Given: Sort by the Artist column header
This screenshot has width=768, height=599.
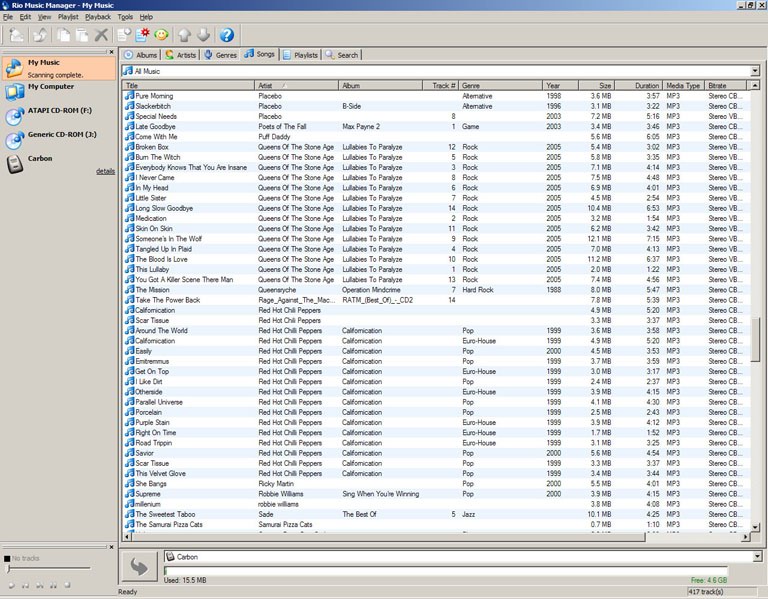Looking at the screenshot, I should click(296, 85).
